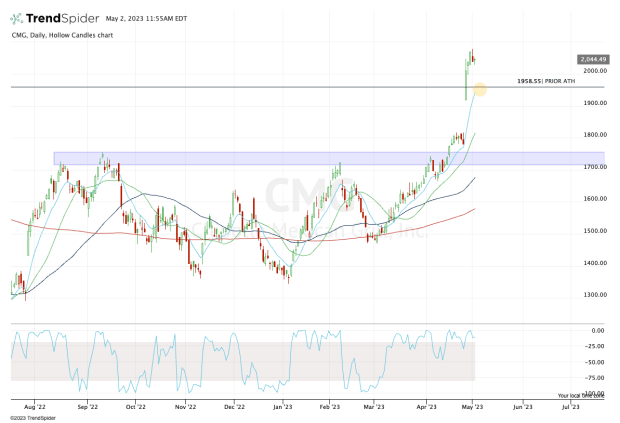Click the shaded band in oscillator panel
This screenshot has height=423, width=620.
click(x=240, y=361)
